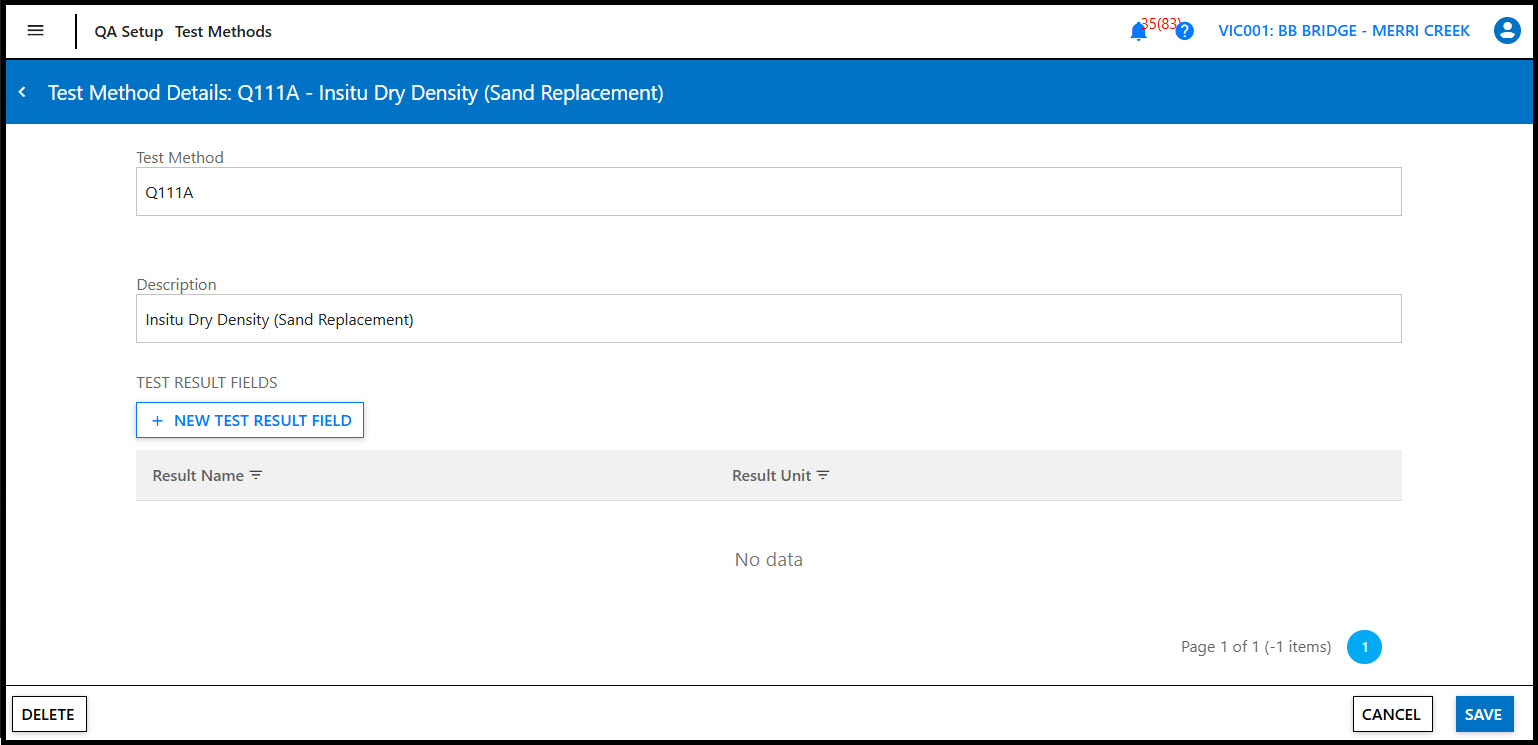Sort by the Result Unit column header
Image resolution: width=1538 pixels, height=745 pixels.
point(771,476)
